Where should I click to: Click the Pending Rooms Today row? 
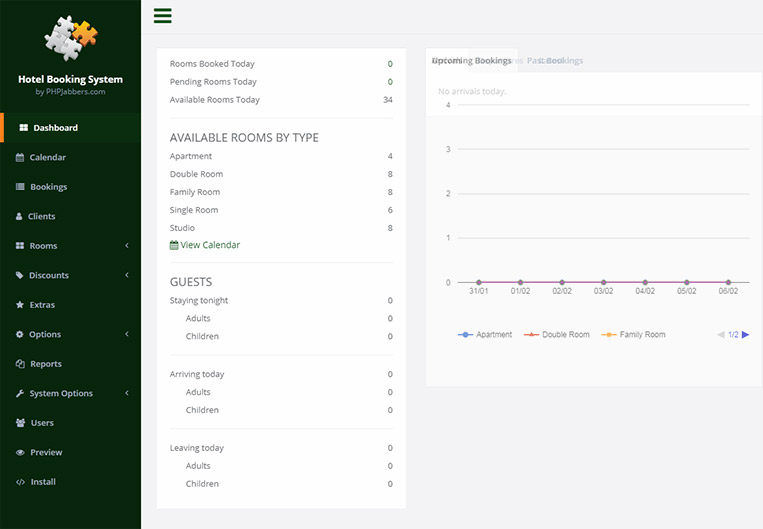tap(281, 82)
